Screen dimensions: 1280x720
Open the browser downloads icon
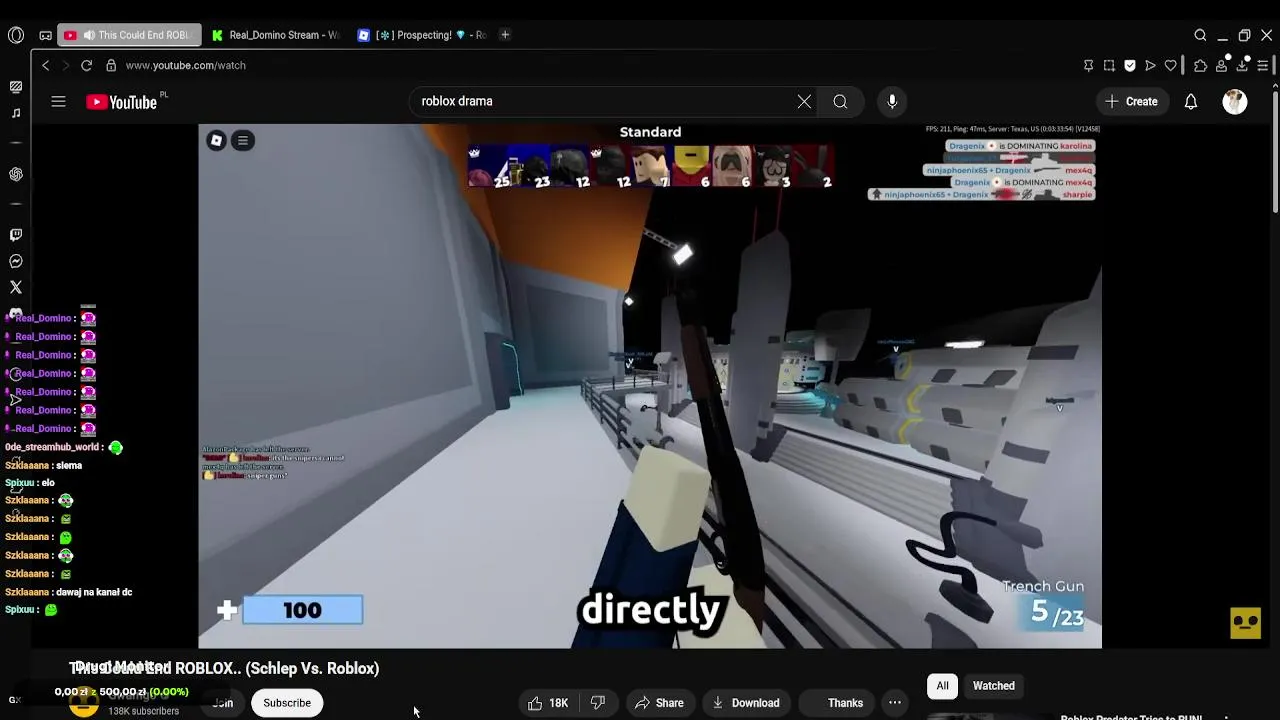click(1242, 65)
